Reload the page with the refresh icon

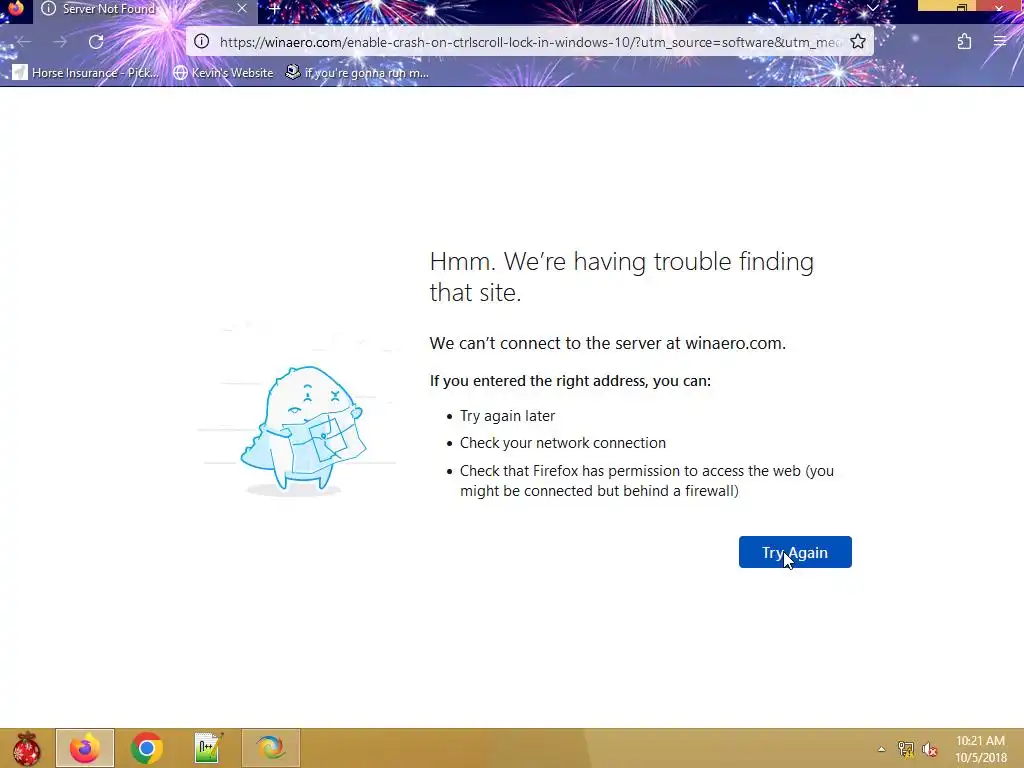(96, 42)
